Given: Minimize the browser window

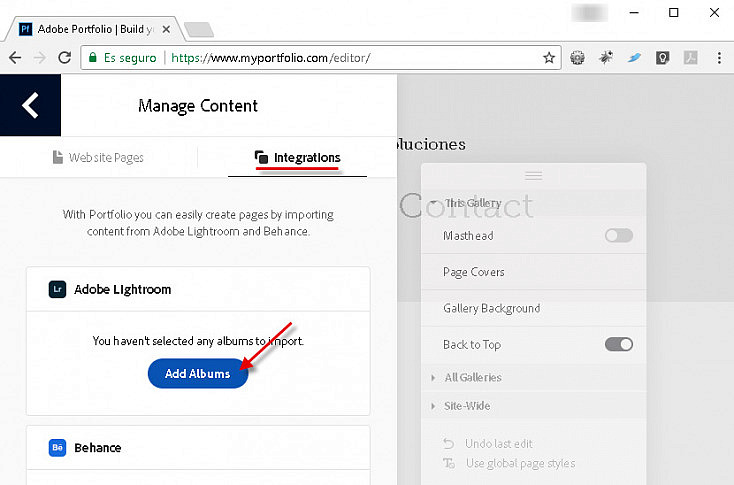Looking at the screenshot, I should [x=634, y=13].
